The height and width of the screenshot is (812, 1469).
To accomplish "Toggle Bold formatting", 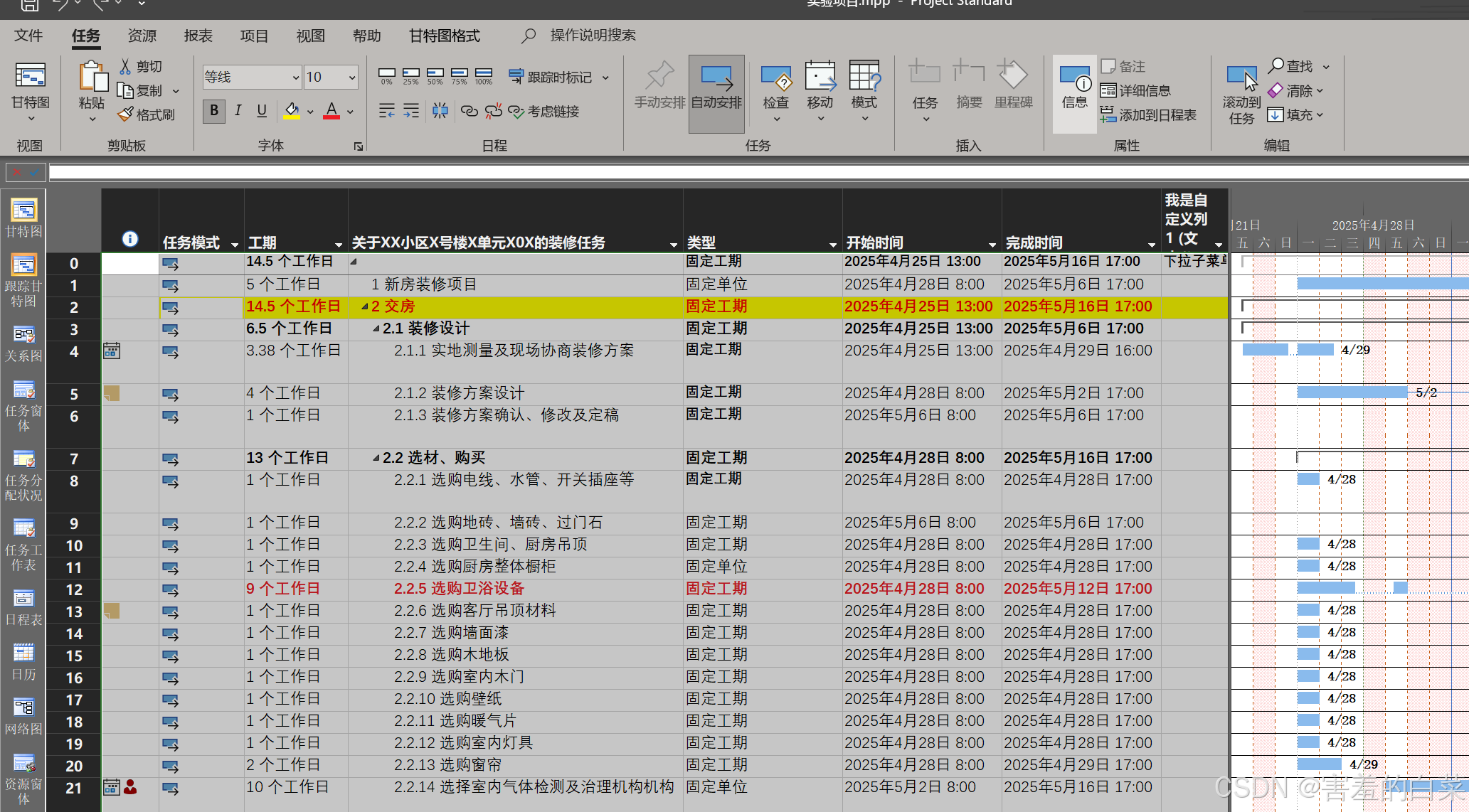I will point(214,110).
